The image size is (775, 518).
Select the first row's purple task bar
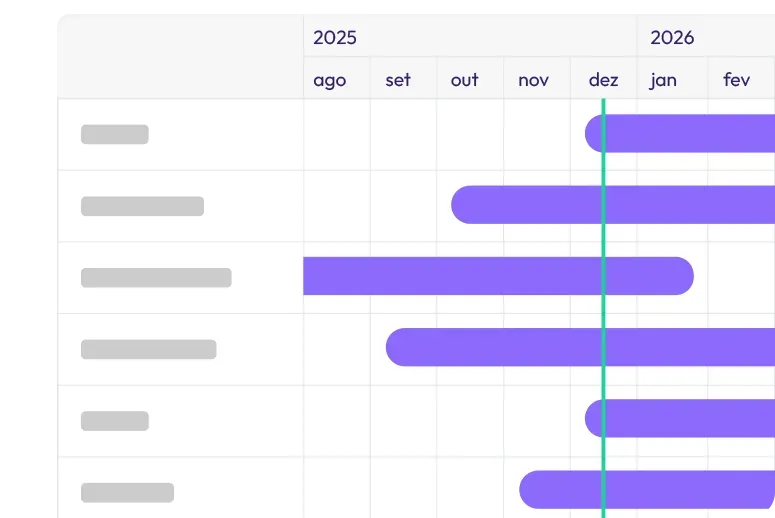click(690, 133)
